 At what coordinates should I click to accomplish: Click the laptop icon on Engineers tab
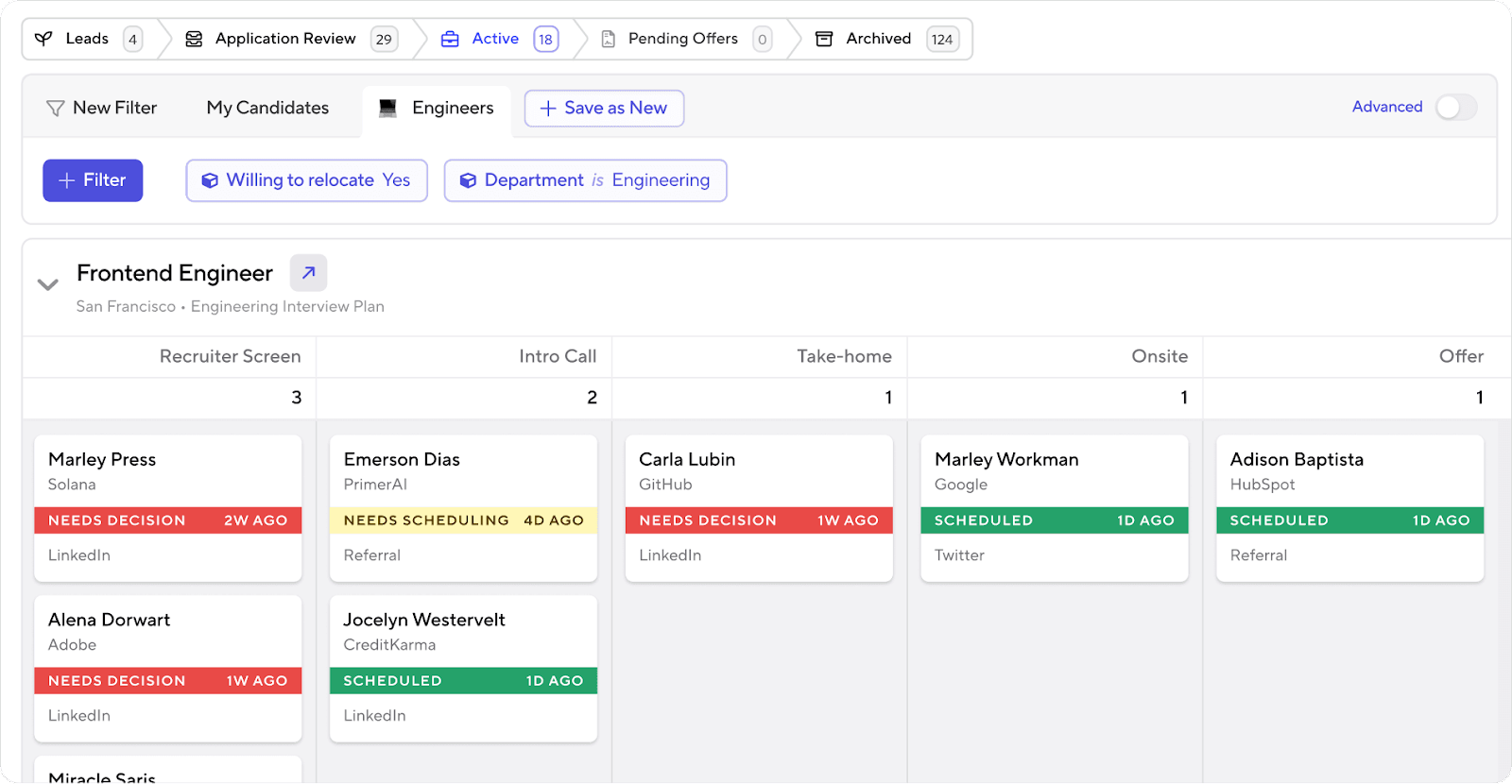[x=387, y=109]
